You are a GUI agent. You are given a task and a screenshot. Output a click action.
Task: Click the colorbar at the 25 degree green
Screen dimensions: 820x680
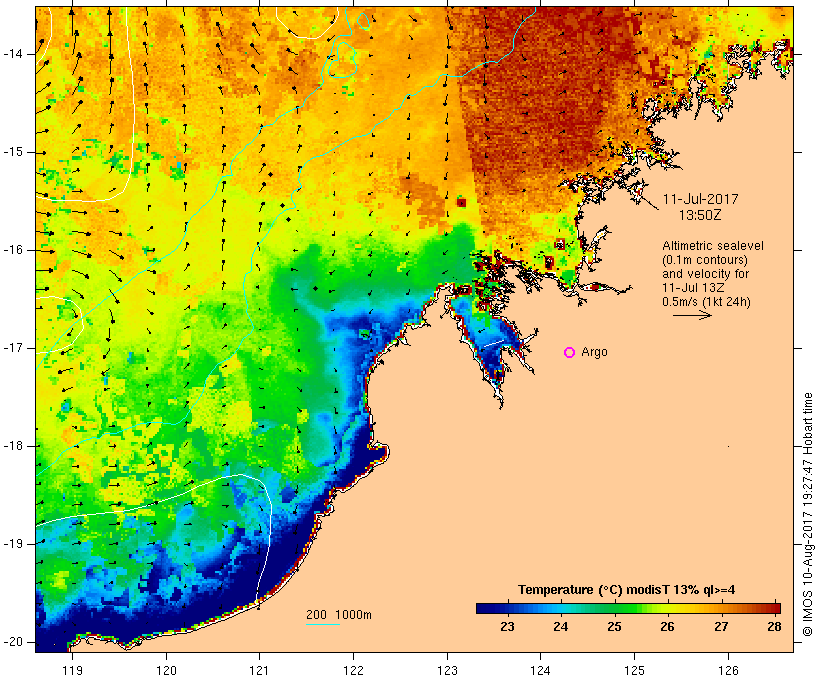click(x=614, y=608)
